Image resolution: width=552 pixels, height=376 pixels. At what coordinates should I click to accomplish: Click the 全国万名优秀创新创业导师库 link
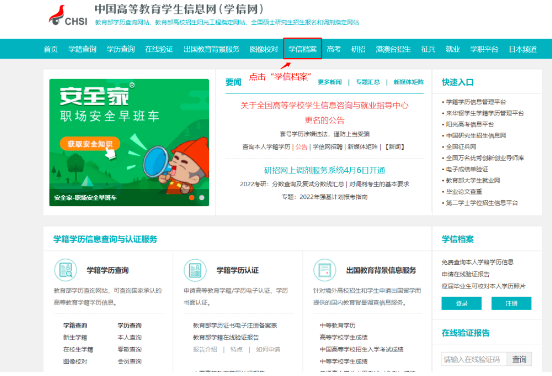tap(485, 158)
